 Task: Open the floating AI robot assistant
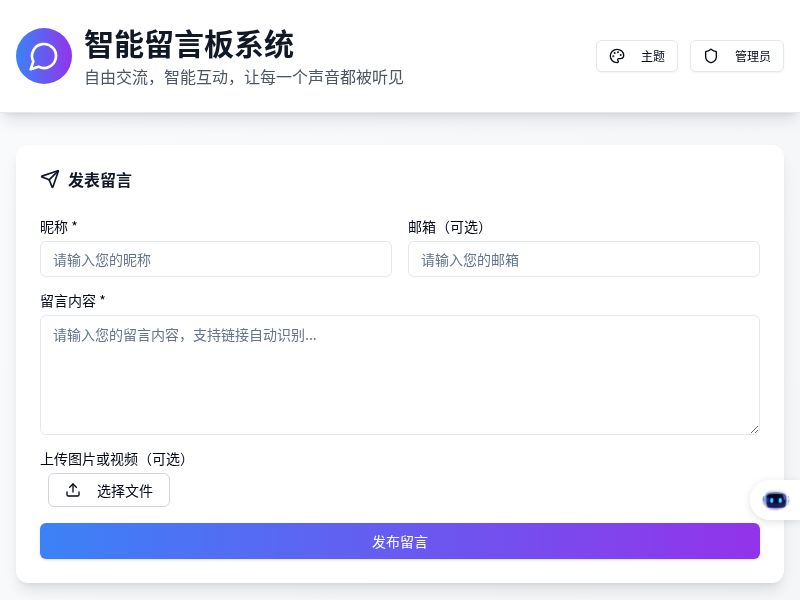tap(776, 500)
